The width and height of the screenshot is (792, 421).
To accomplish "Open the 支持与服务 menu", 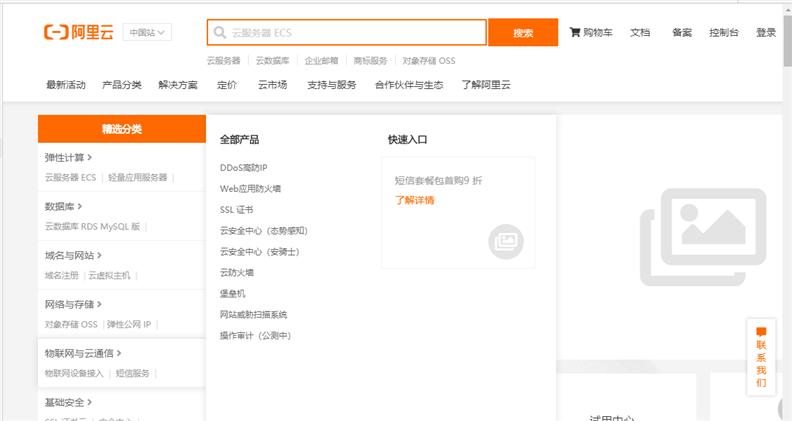I will tap(332, 85).
